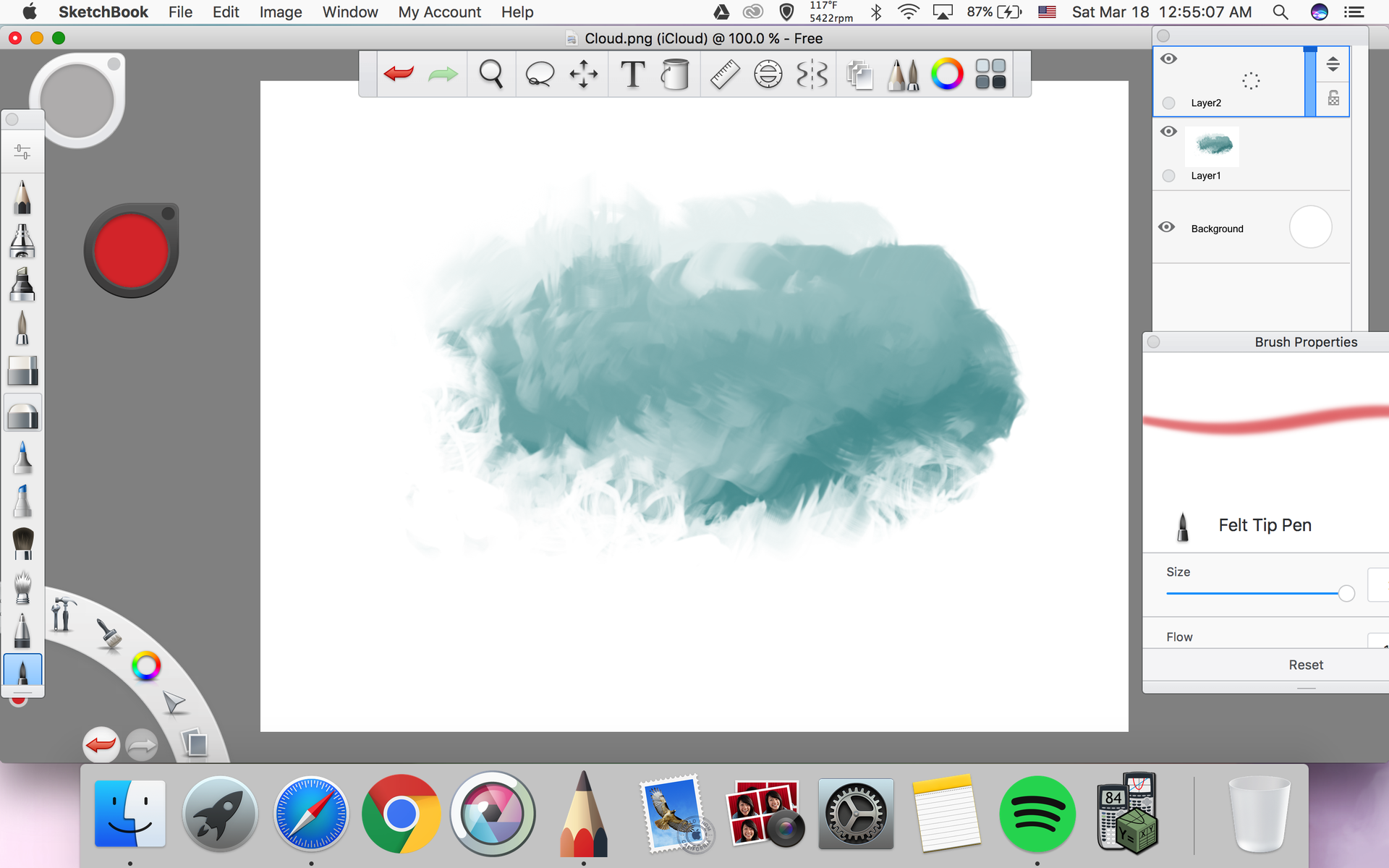1389x868 pixels.
Task: Hide Layer1 using its eye icon
Action: pyautogui.click(x=1168, y=132)
